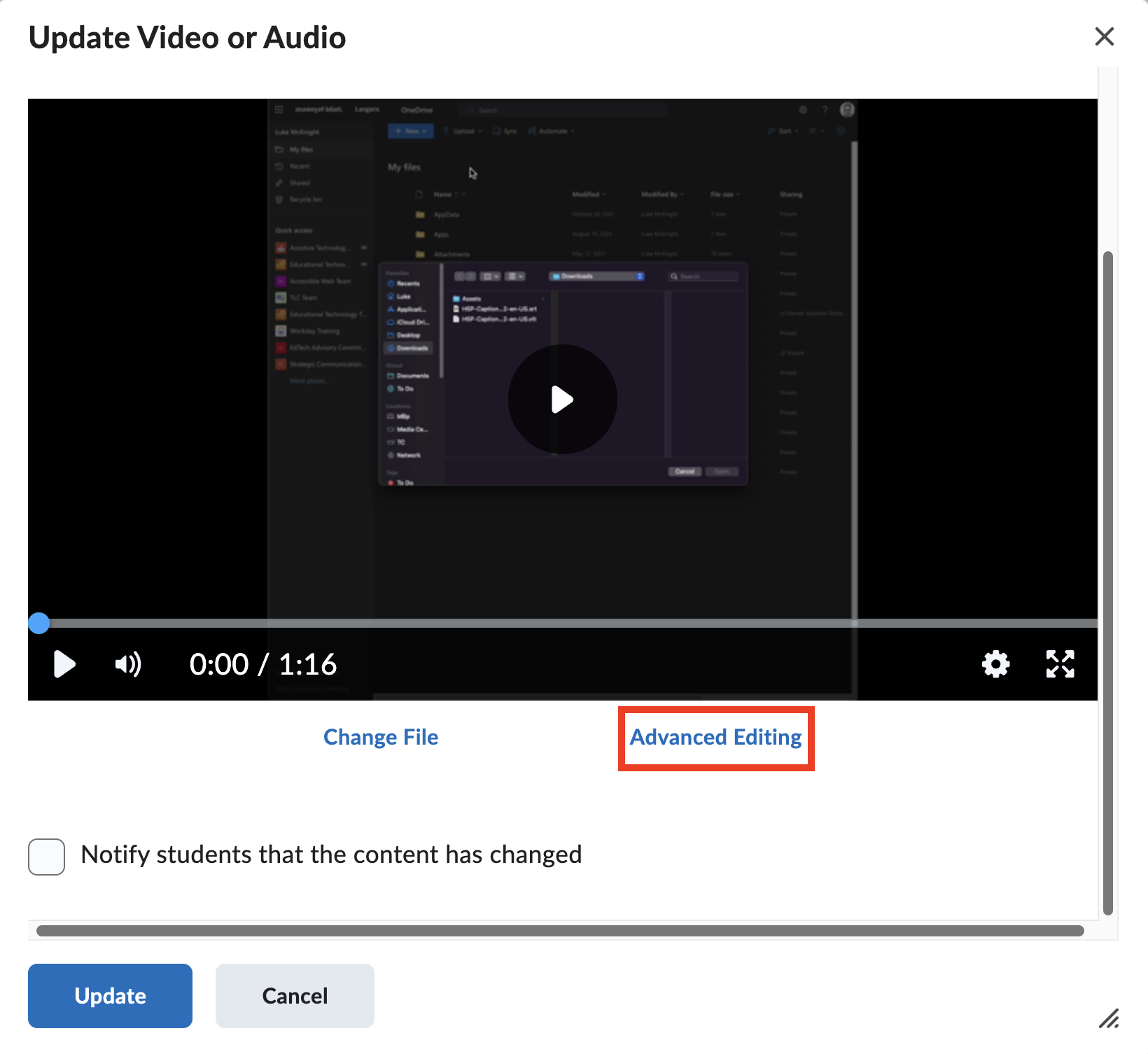
Task: Click the 0:00 current time display
Action: tap(218, 664)
